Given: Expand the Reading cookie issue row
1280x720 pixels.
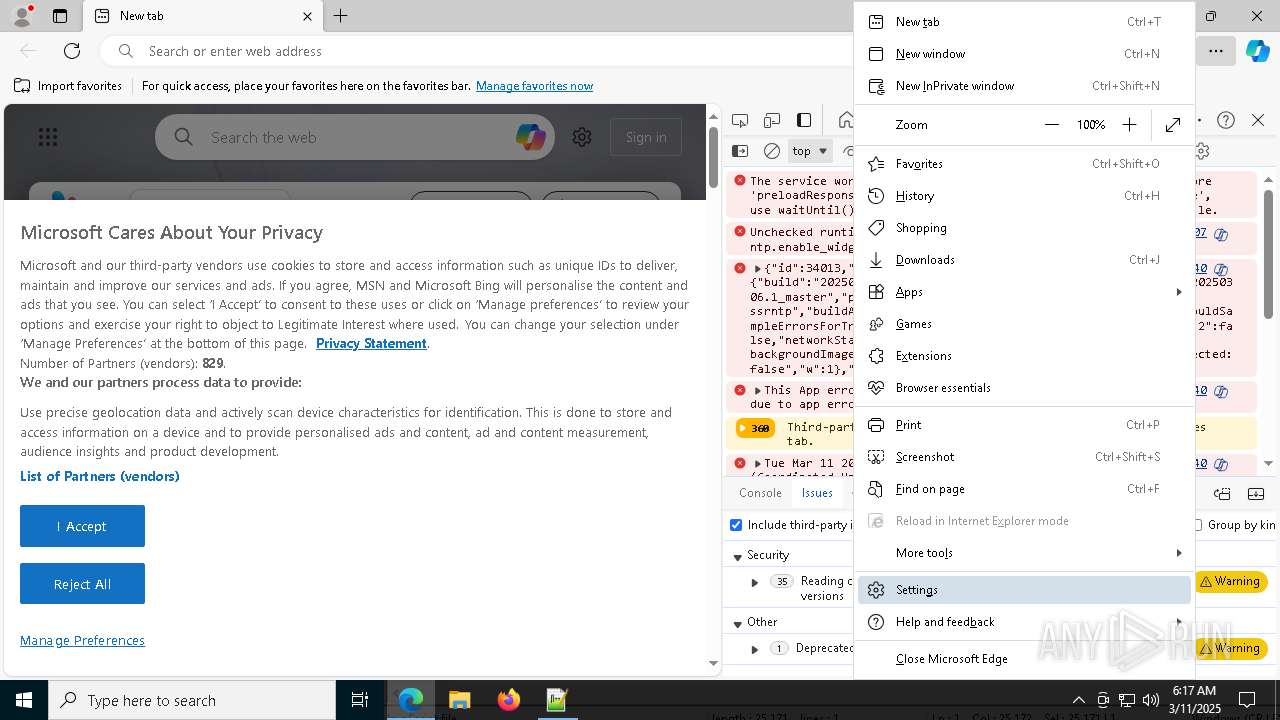Looking at the screenshot, I should pos(755,582).
